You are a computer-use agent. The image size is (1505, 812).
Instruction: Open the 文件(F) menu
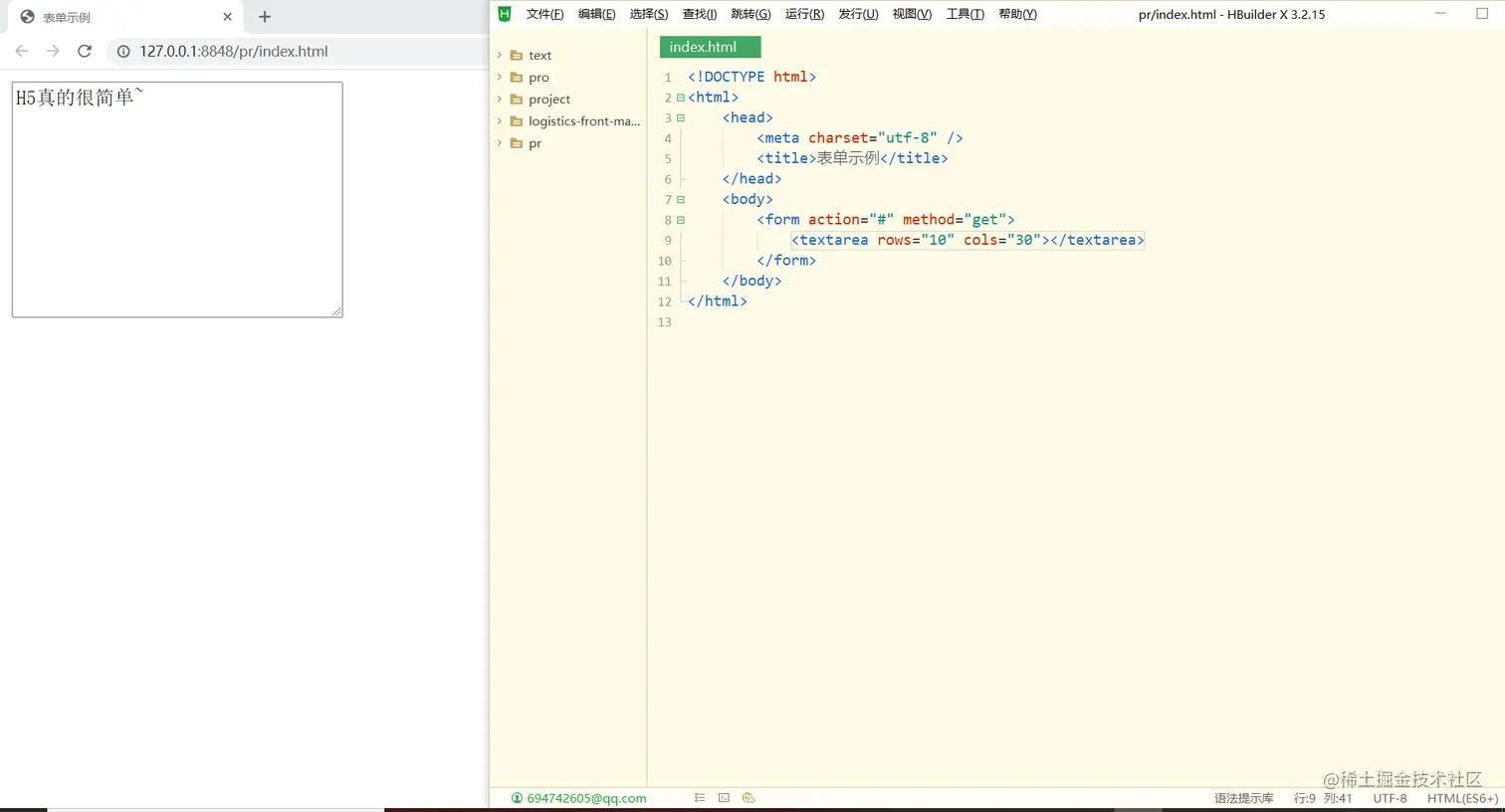(x=544, y=14)
